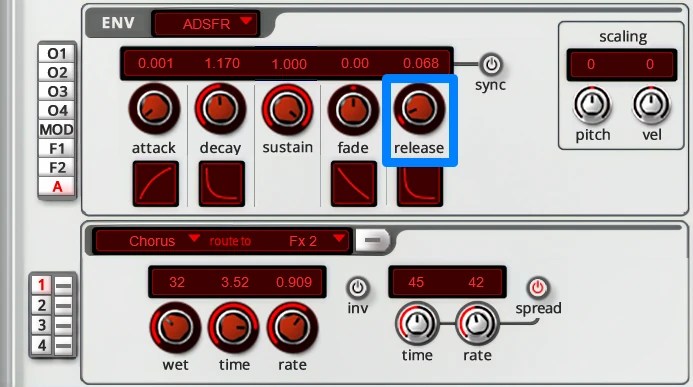Click the scaling vel knob
Screen dimensions: 693x387
tap(651, 105)
